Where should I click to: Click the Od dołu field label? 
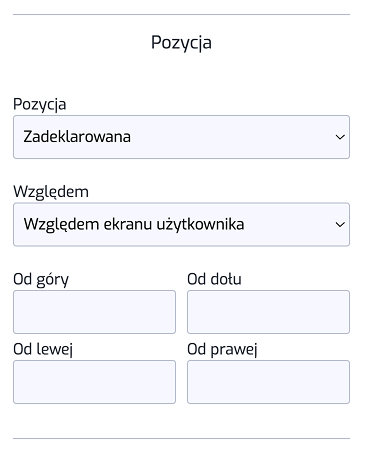[x=214, y=279]
